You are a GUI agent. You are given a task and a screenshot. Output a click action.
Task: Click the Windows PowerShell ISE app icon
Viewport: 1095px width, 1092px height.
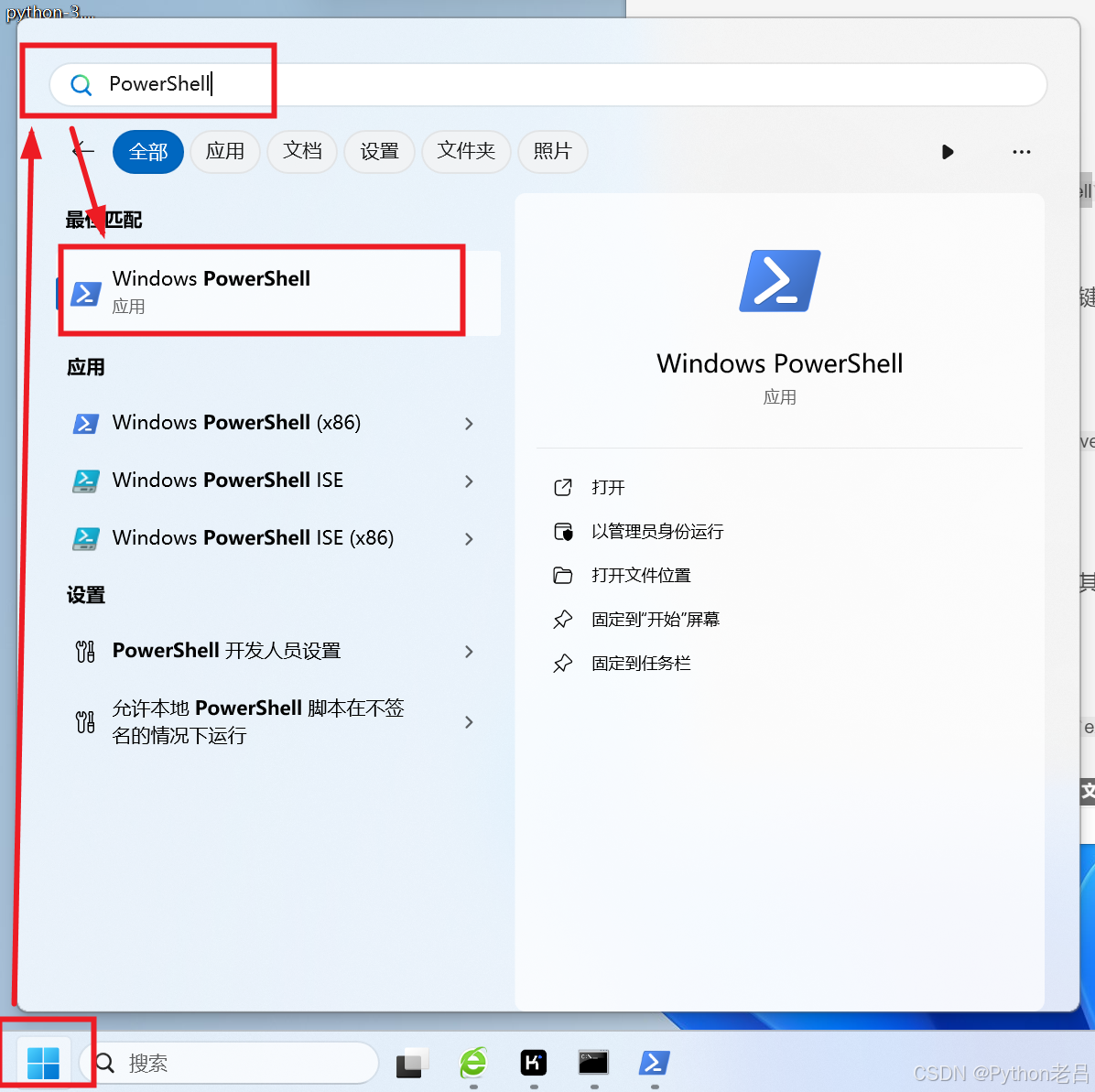tap(86, 481)
